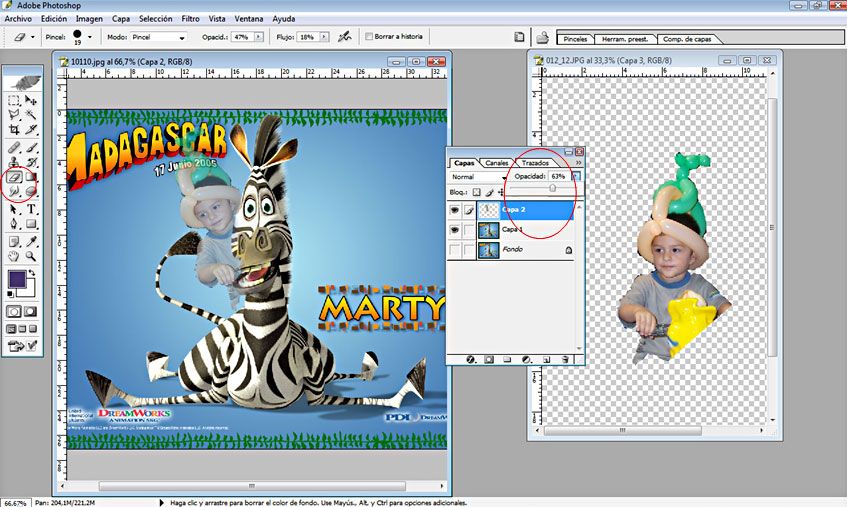Image resolution: width=847 pixels, height=507 pixels.
Task: Select the Move tool
Action: coord(31,100)
